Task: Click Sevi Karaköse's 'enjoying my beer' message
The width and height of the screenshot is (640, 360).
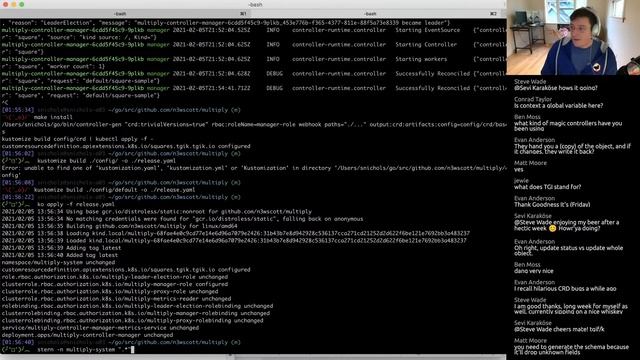Action: [x=567, y=225]
